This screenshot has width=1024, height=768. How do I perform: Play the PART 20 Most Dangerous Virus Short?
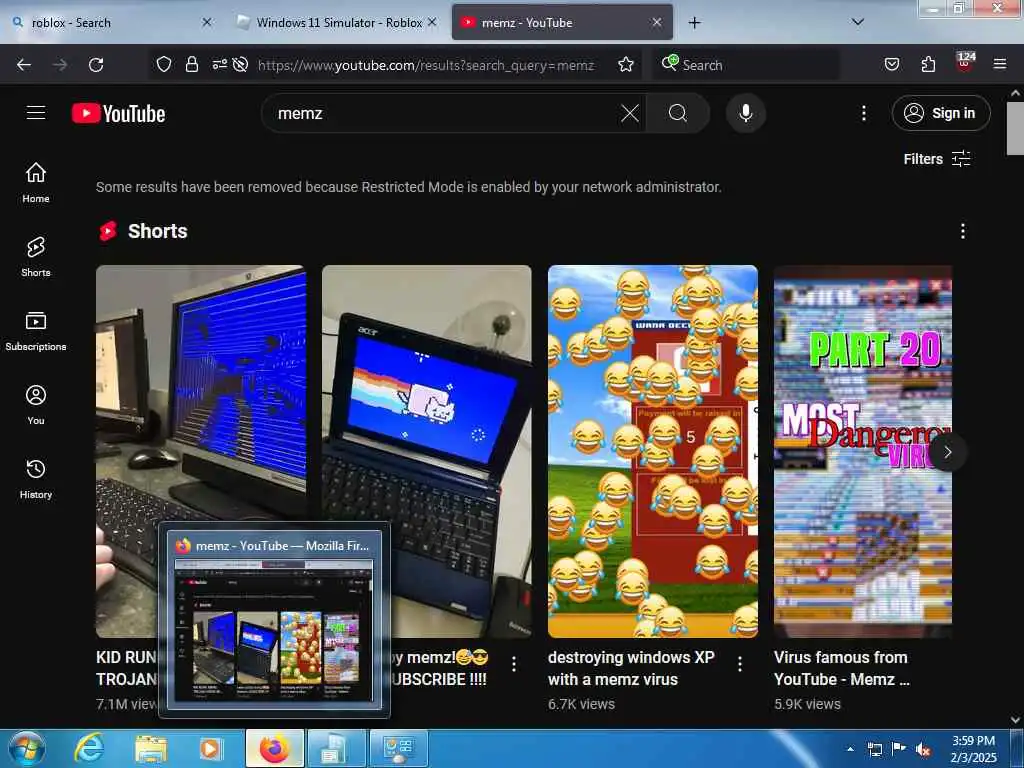click(863, 451)
